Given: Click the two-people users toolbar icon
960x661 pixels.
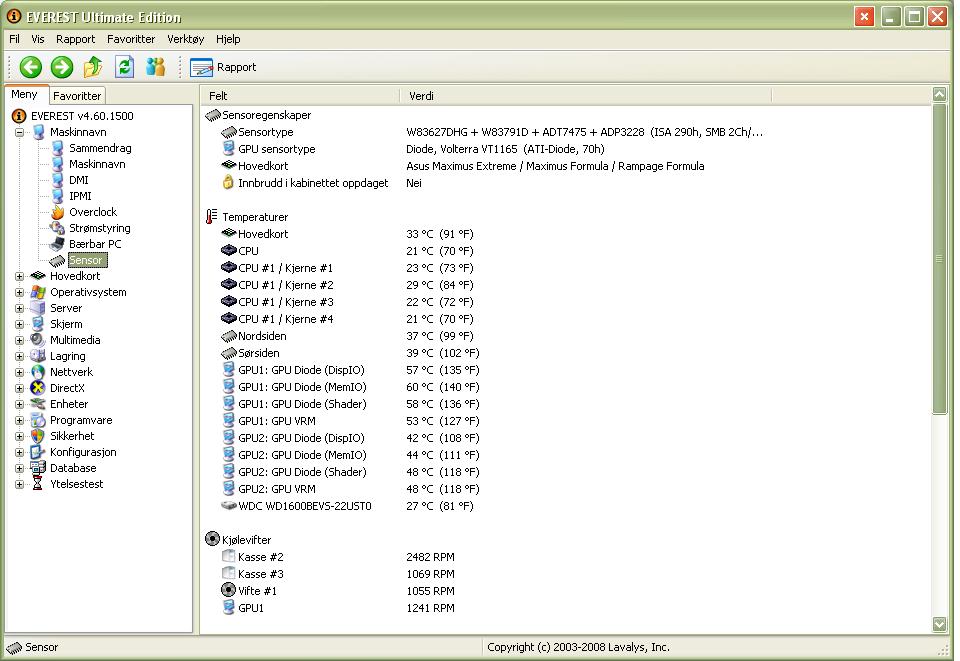Looking at the screenshot, I should (x=156, y=67).
